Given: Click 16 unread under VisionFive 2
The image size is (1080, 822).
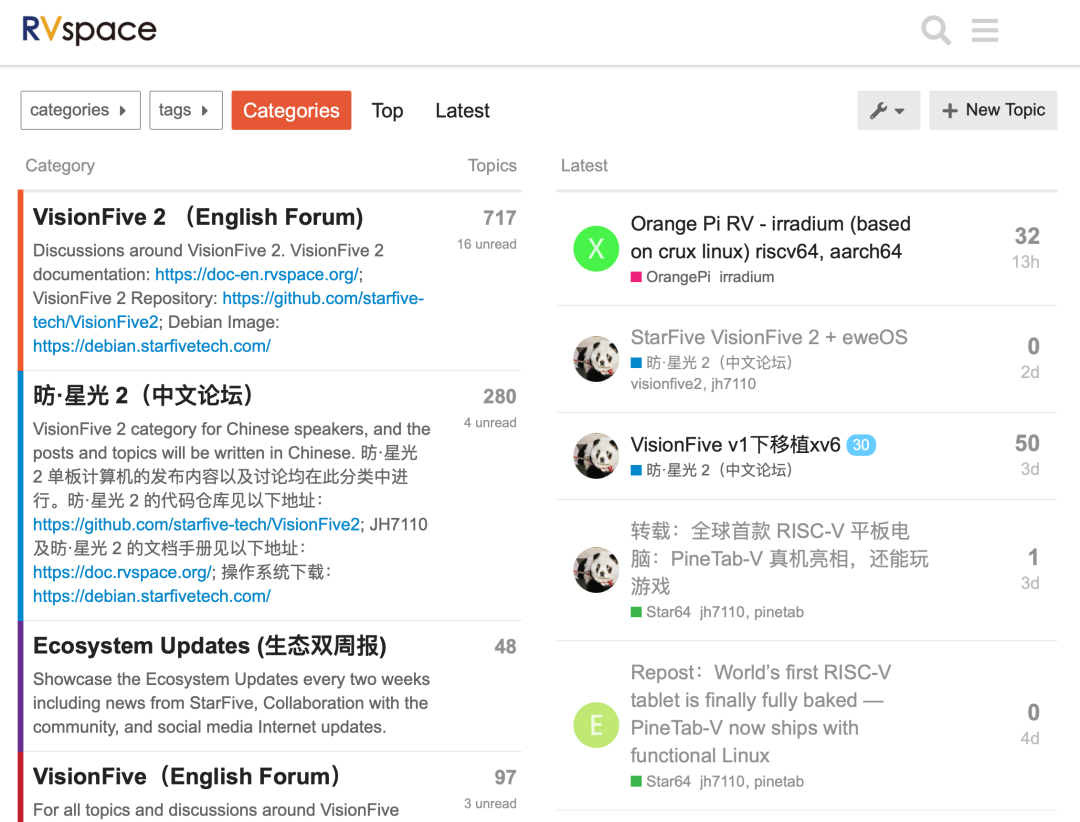Looking at the screenshot, I should click(x=486, y=244).
